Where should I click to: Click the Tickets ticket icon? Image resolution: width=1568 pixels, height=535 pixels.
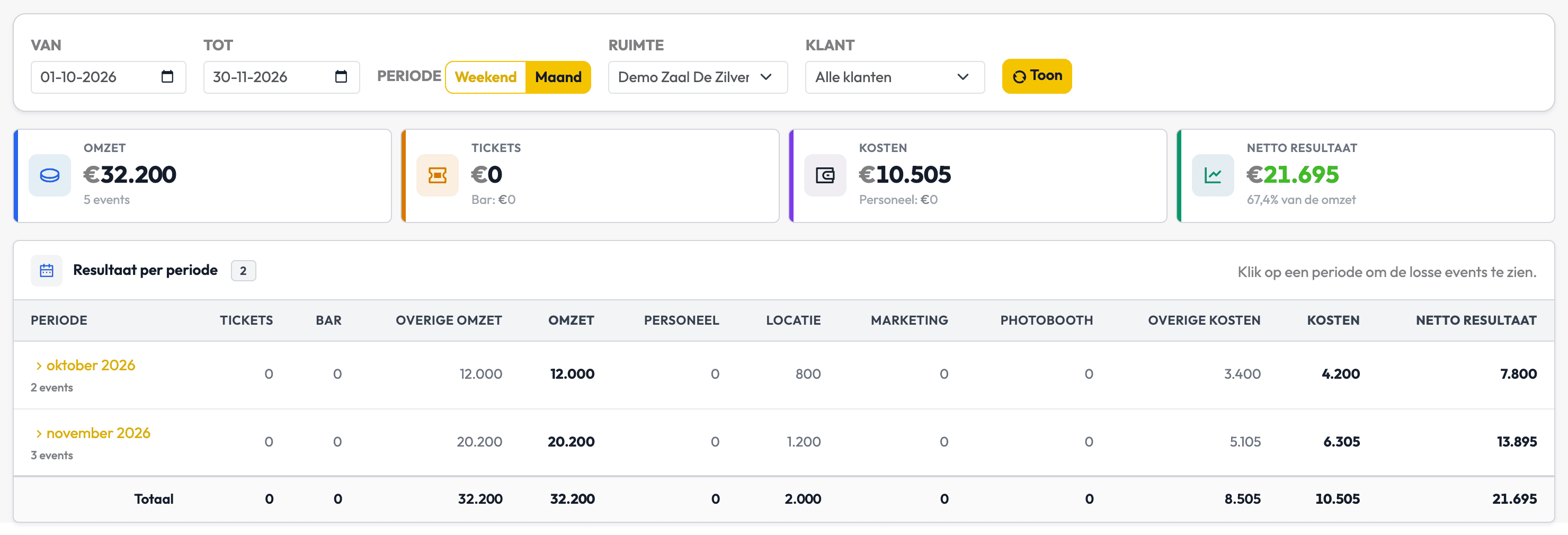(x=437, y=175)
